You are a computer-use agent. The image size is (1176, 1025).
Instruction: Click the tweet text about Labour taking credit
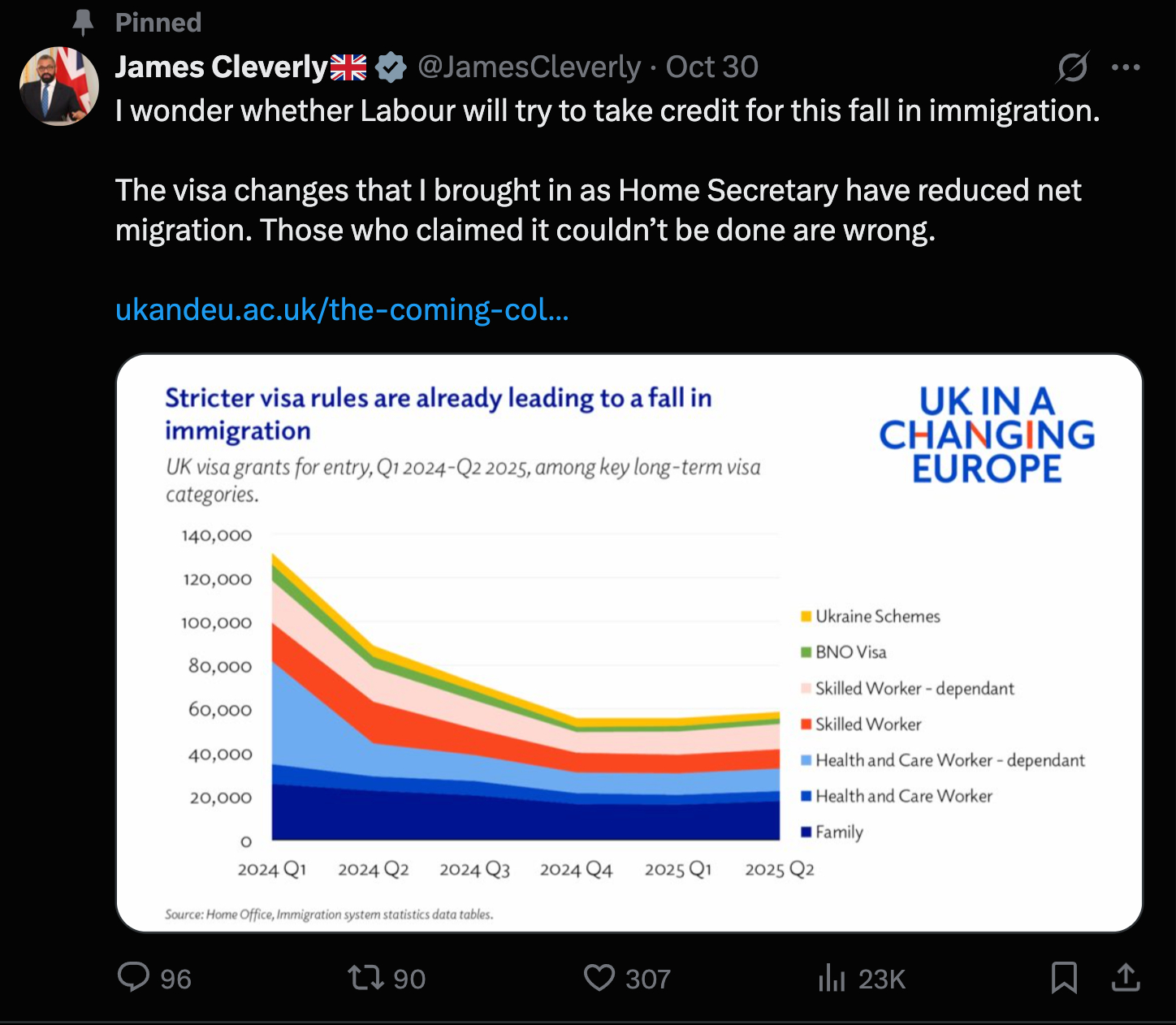click(x=607, y=110)
